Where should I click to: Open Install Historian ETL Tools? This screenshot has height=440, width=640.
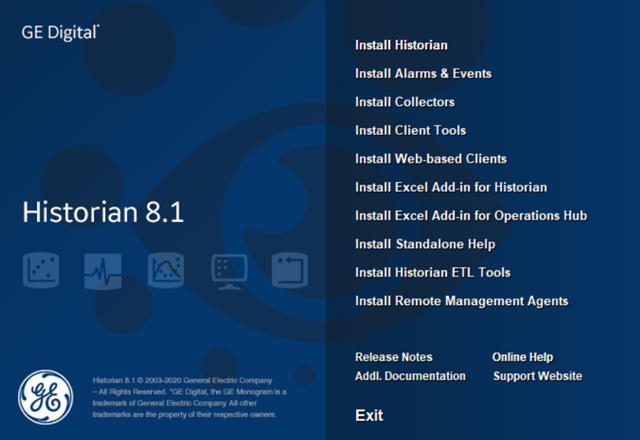(433, 273)
